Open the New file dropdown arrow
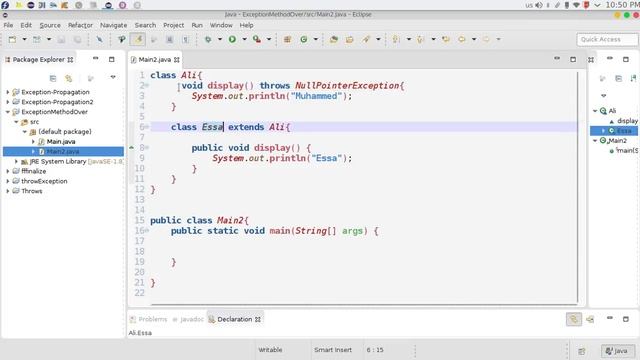The width and height of the screenshot is (640, 360). tap(24, 39)
